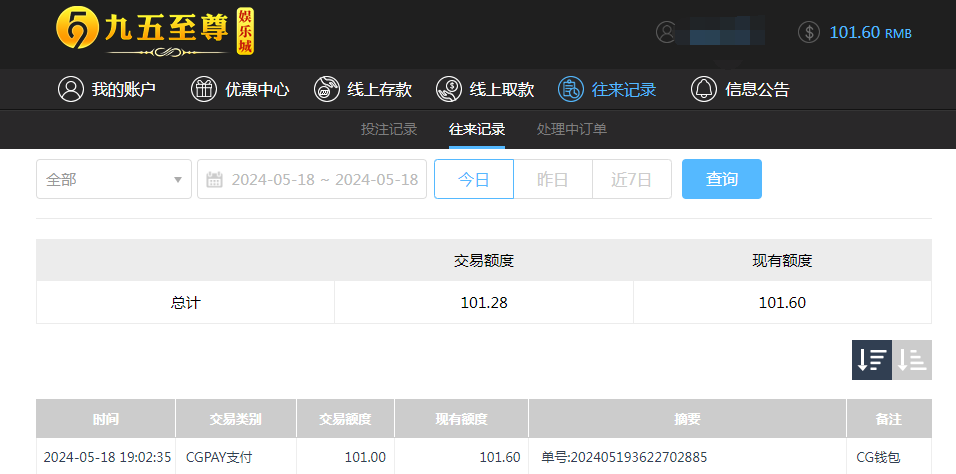
Task: Switch to 投注记录 tab
Action: point(389,129)
